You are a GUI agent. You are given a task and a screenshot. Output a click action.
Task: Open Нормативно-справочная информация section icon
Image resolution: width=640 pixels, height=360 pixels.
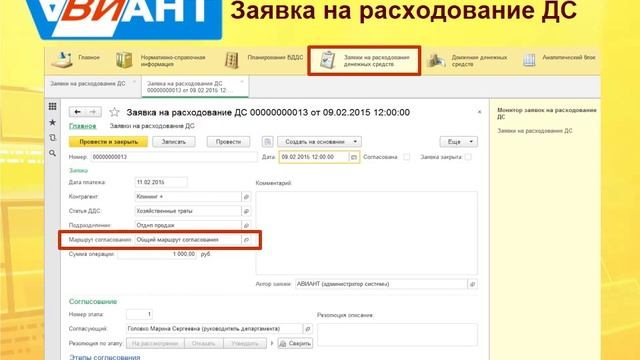coord(124,60)
